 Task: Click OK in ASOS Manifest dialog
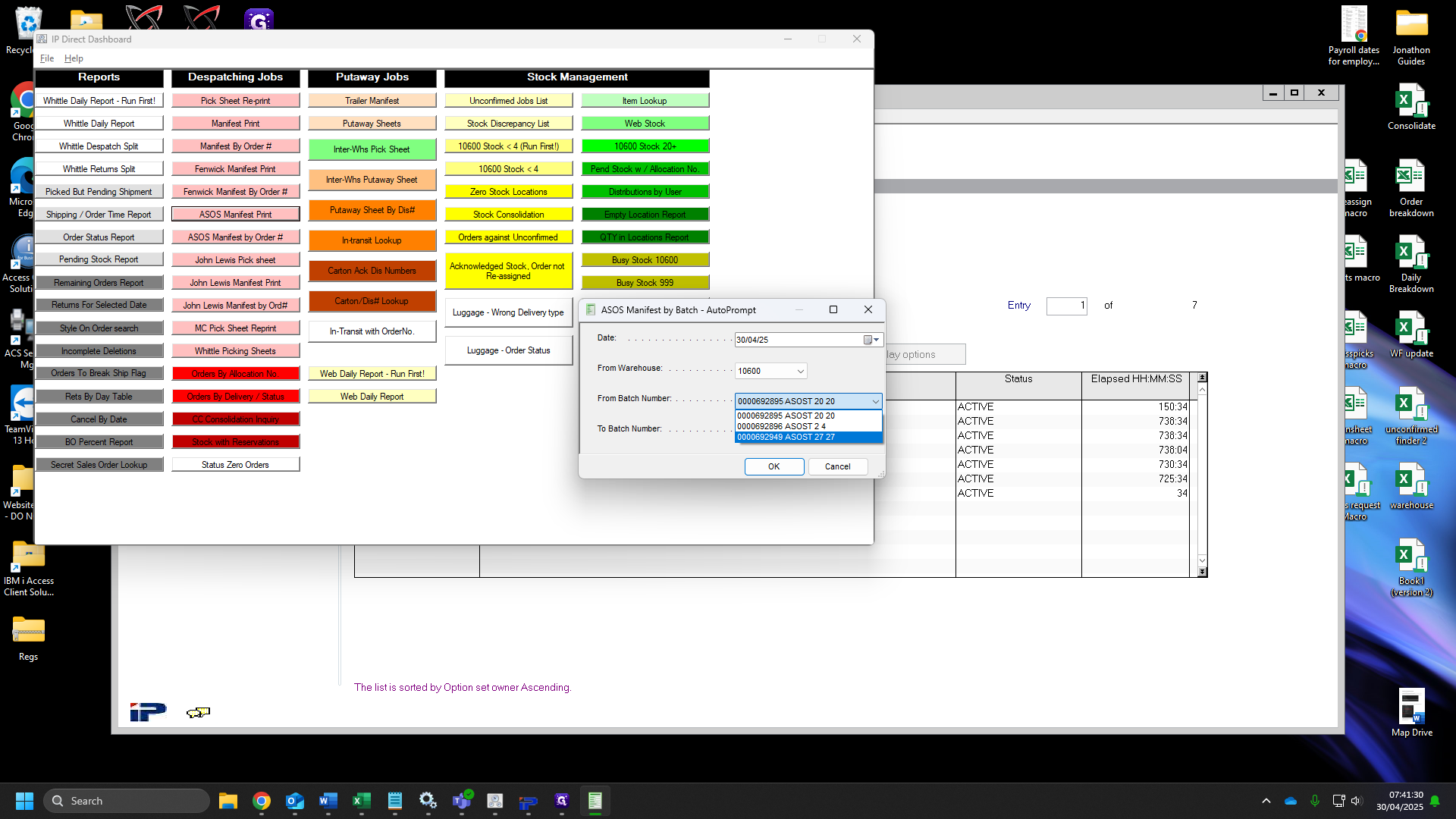point(773,466)
